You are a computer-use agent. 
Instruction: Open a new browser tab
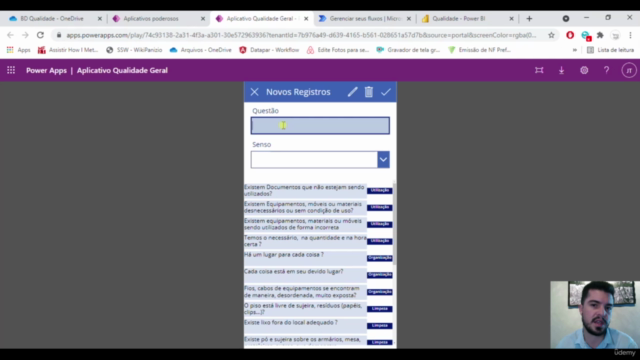click(529, 18)
